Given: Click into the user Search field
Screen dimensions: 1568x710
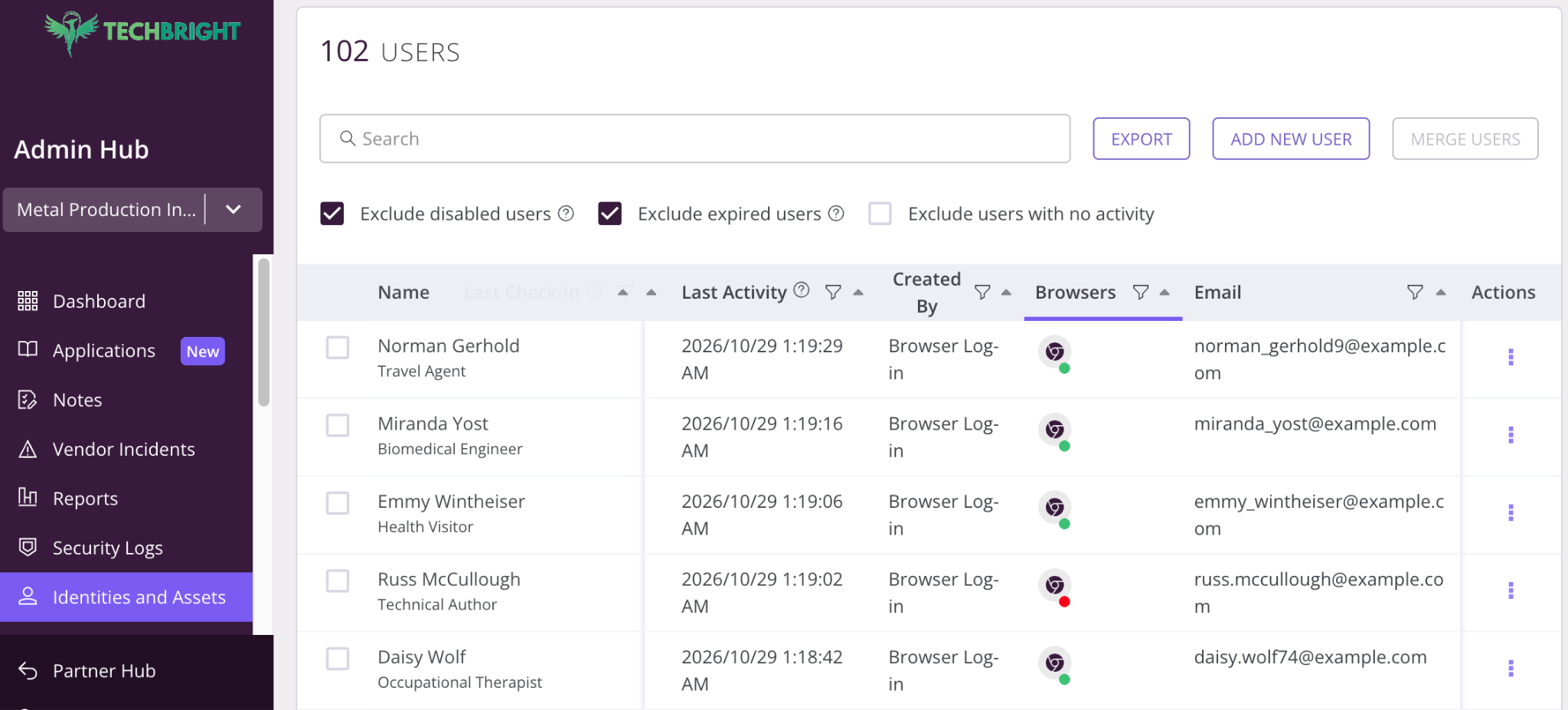Looking at the screenshot, I should pos(694,139).
